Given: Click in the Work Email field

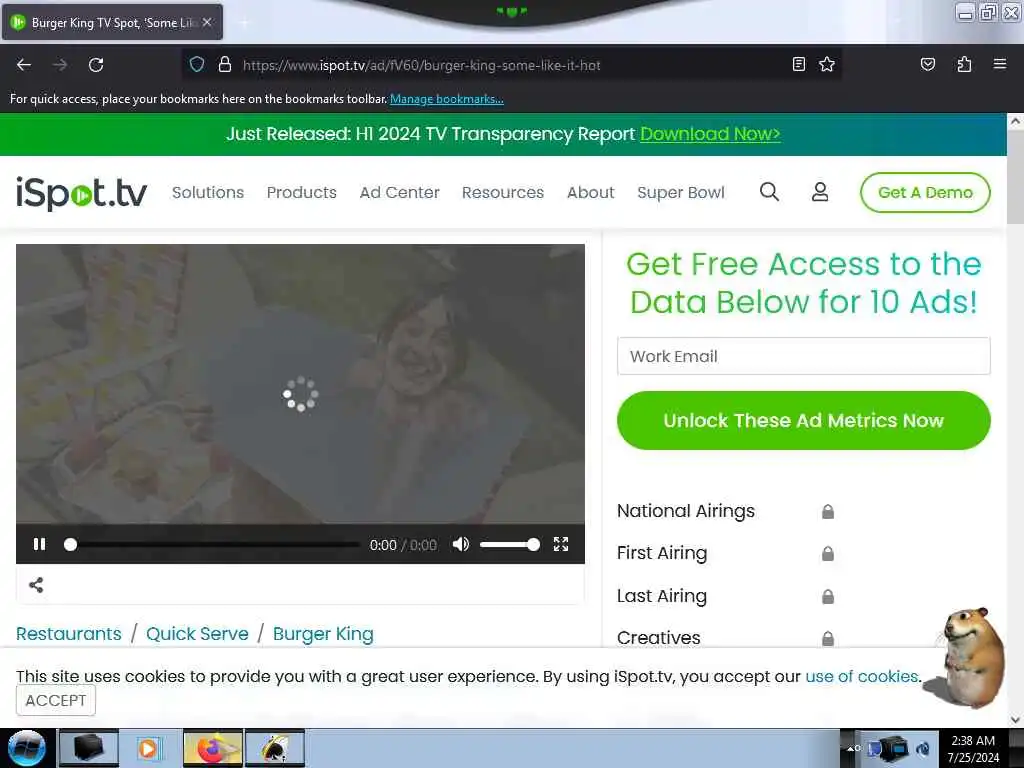Looking at the screenshot, I should pos(803,356).
